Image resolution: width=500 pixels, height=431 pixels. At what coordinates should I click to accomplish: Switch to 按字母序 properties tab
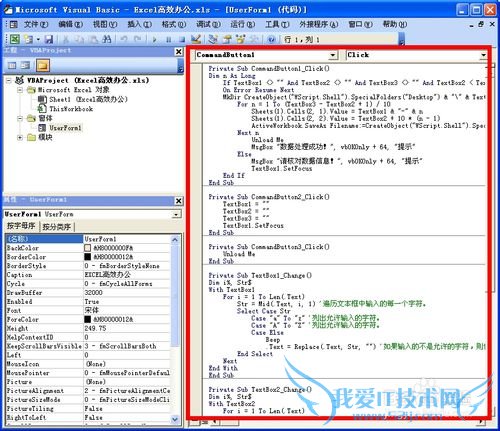pos(21,226)
